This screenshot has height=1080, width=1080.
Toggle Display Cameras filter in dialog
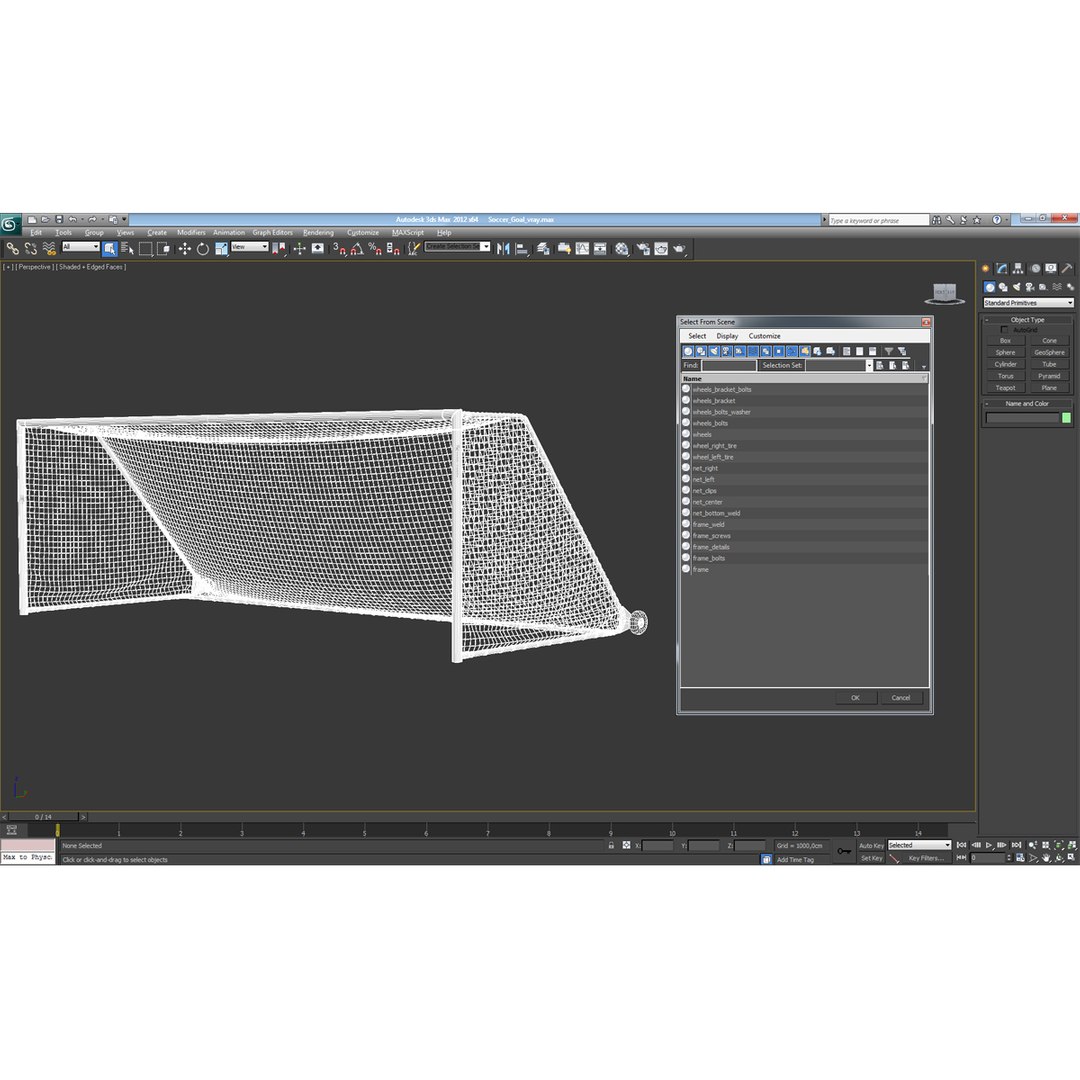point(727,351)
